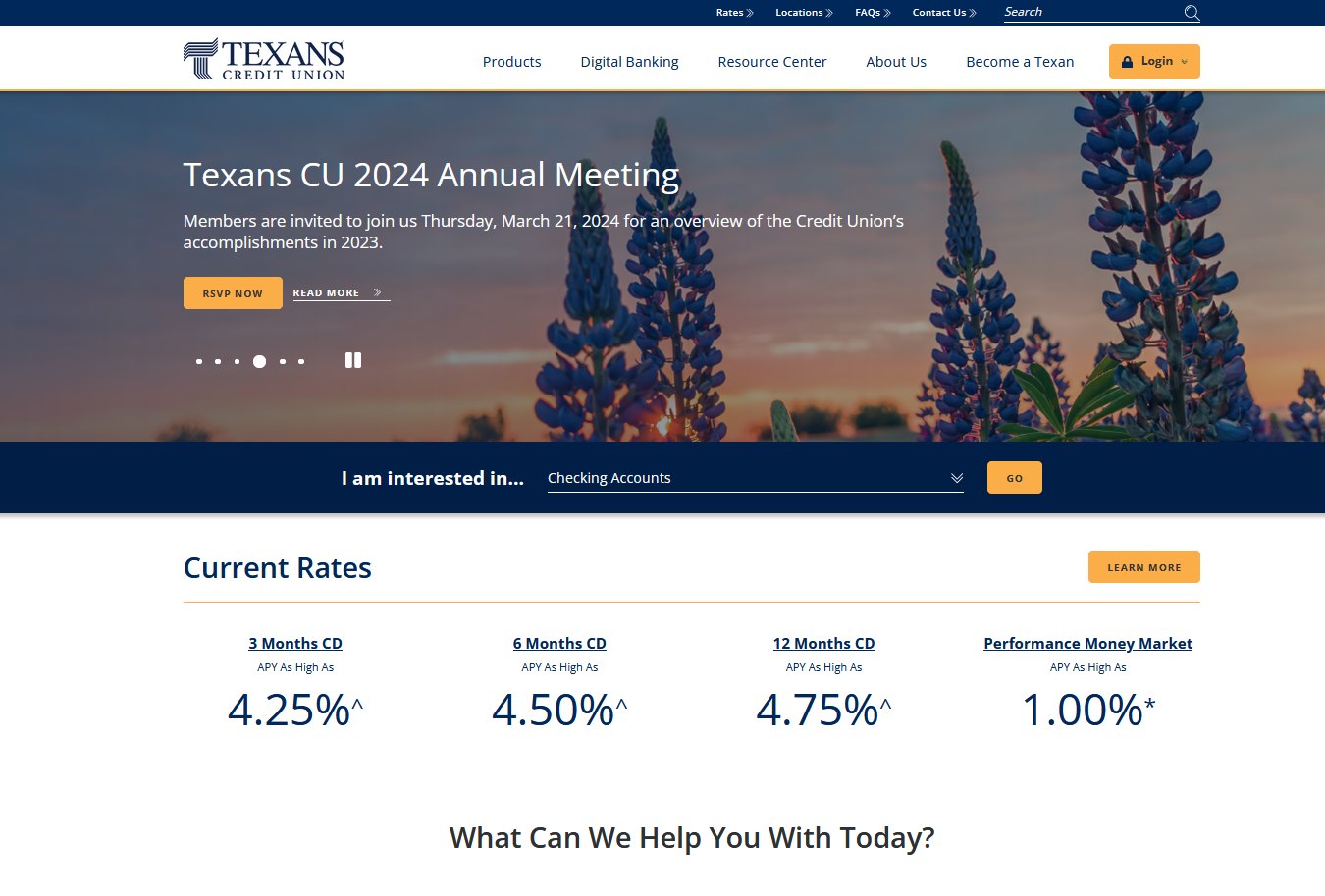Activate the second carousel indicator dot
The image size is (1325, 896).
coord(218,361)
